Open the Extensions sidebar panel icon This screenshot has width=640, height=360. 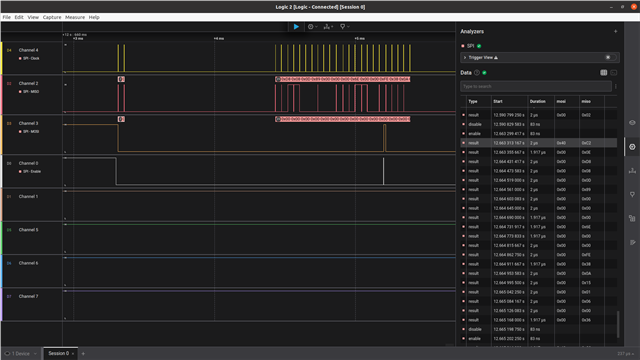pos(632,218)
